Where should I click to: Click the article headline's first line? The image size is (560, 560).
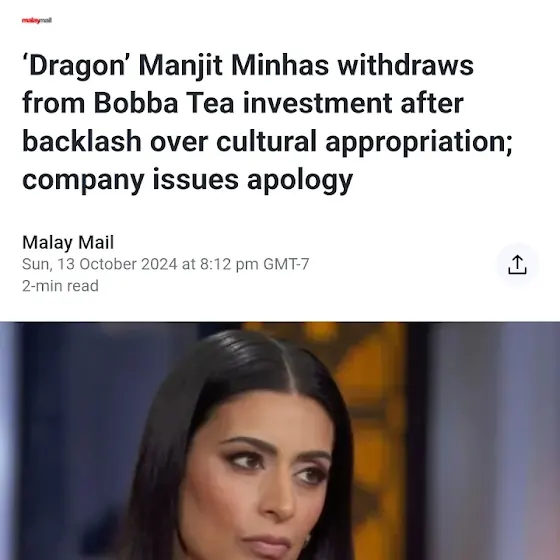coord(248,66)
